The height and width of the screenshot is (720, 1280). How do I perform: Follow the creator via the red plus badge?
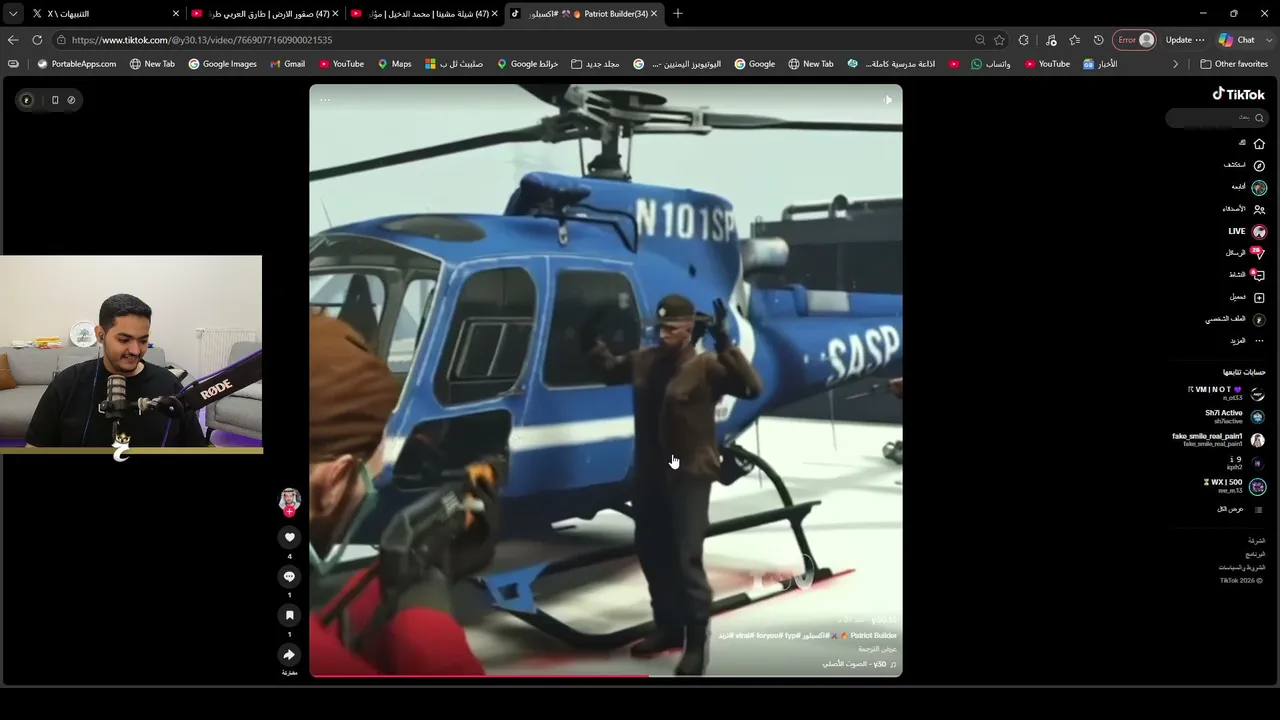[289, 512]
